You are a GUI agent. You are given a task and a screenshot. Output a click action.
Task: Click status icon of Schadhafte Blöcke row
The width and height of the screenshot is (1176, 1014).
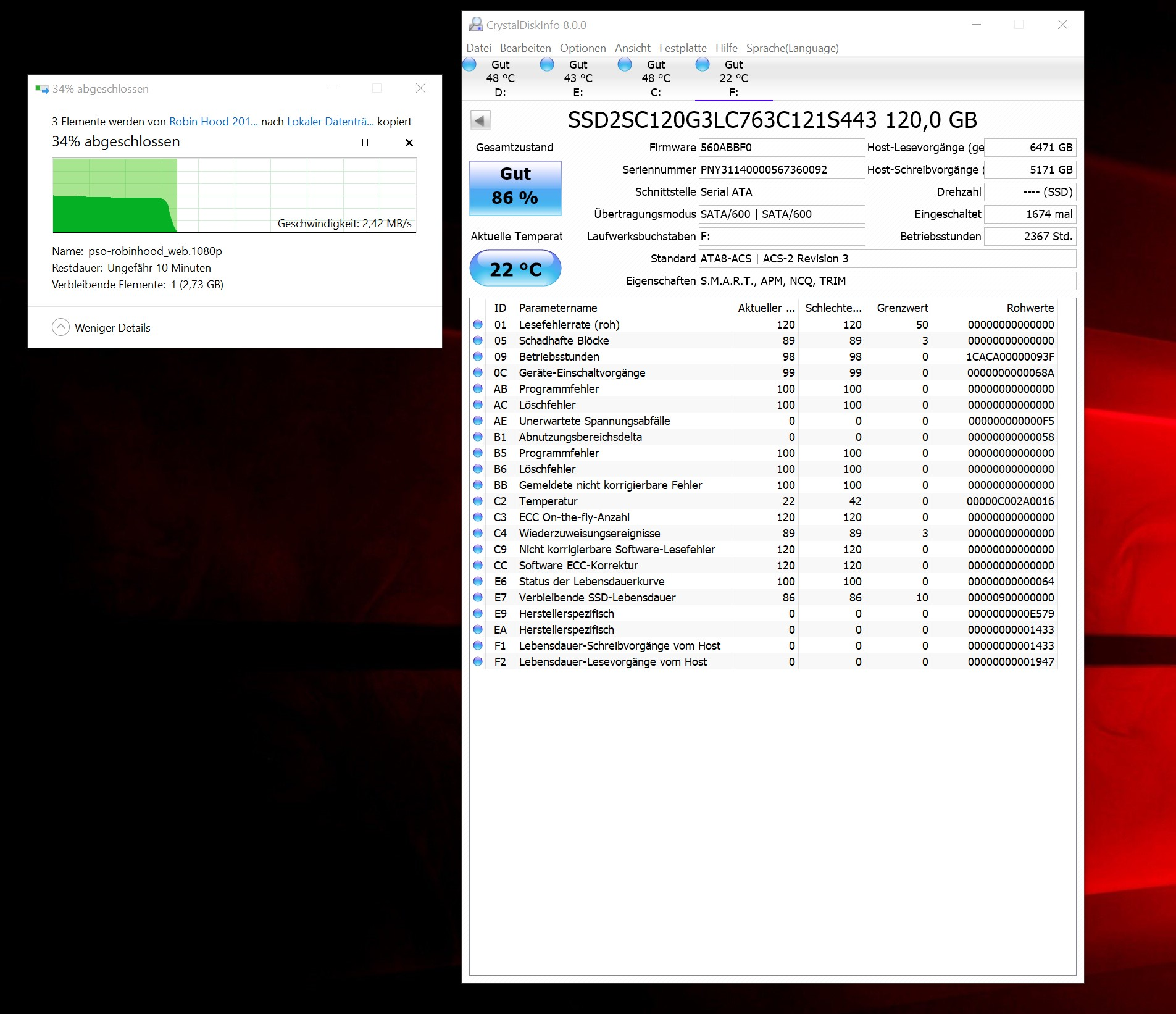(478, 340)
